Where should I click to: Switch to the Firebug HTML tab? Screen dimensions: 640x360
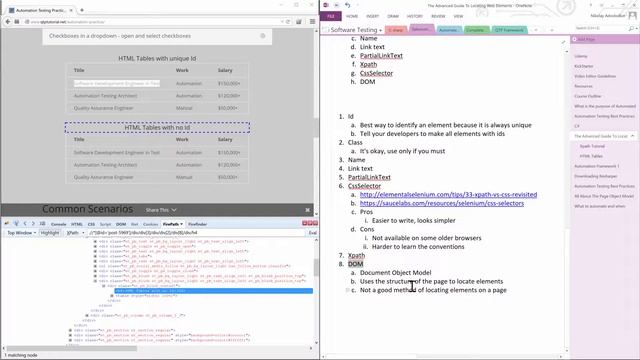[x=77, y=224]
